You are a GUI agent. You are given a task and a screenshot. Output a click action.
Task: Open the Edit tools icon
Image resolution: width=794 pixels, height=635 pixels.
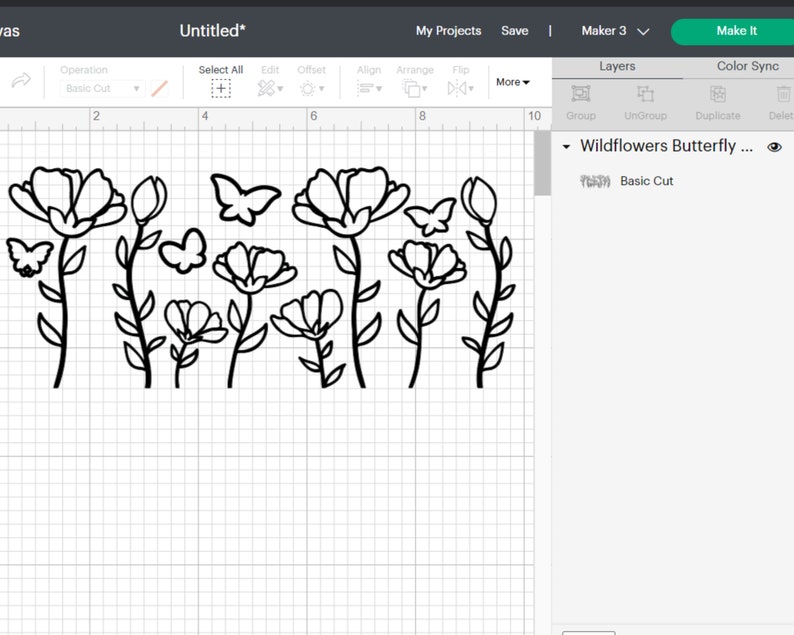click(x=266, y=89)
